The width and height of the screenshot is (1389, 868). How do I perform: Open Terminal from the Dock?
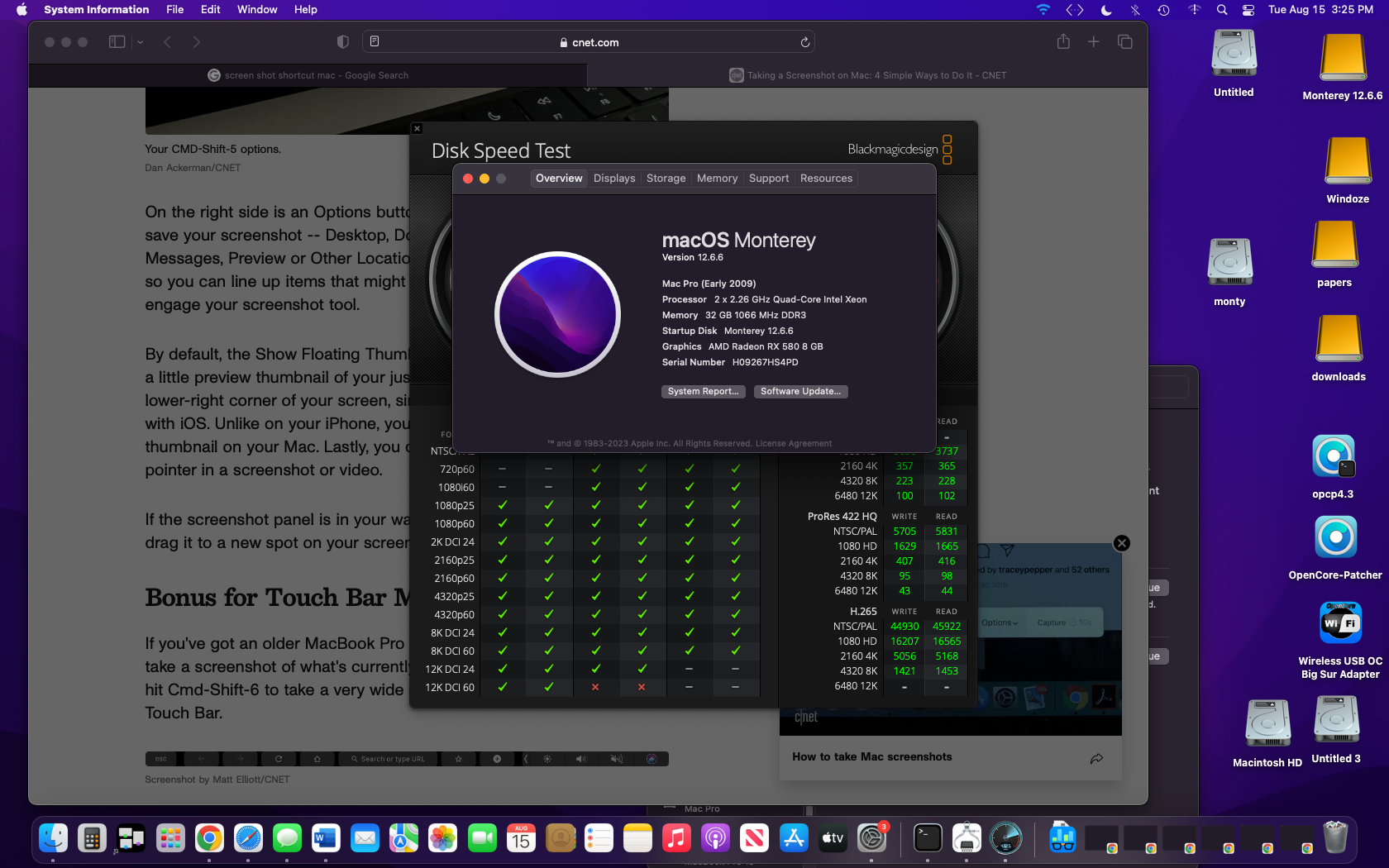pyautogui.click(x=928, y=839)
